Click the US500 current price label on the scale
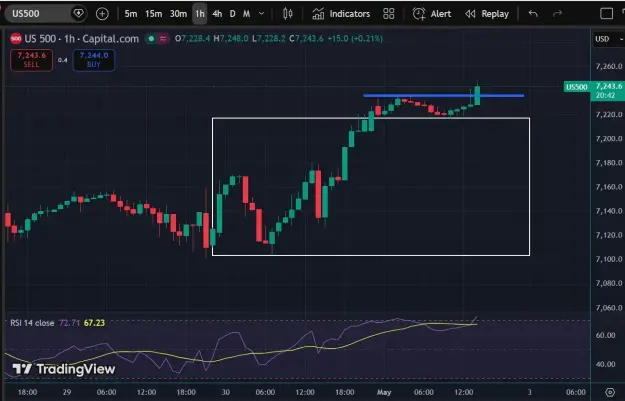The image size is (625, 401). (x=594, y=91)
